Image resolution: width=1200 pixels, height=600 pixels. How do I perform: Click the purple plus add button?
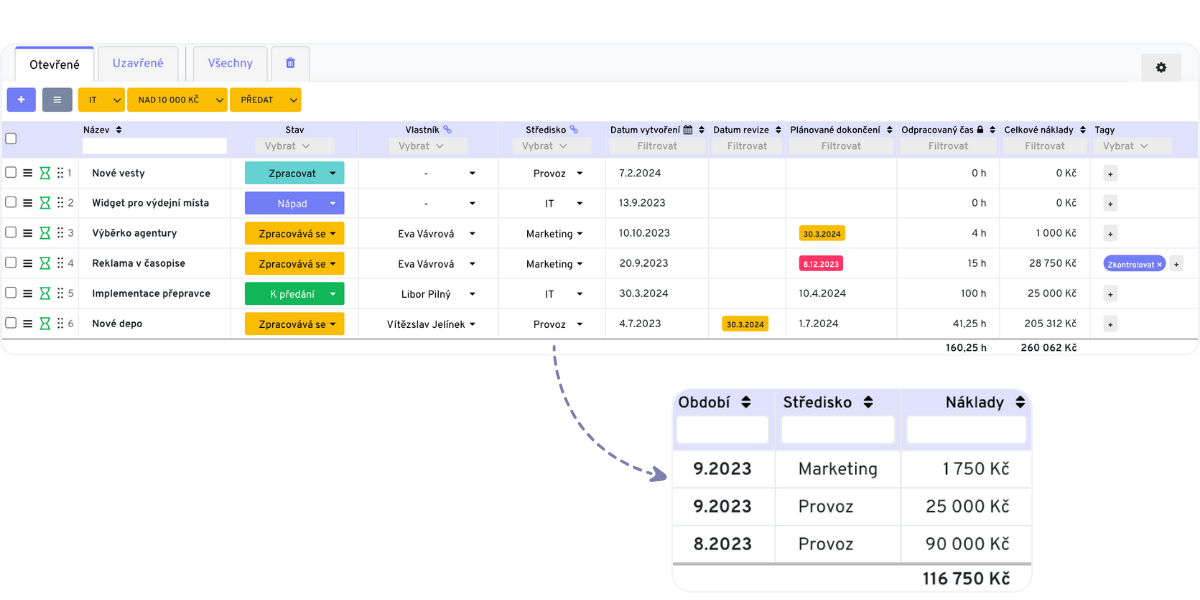21,100
